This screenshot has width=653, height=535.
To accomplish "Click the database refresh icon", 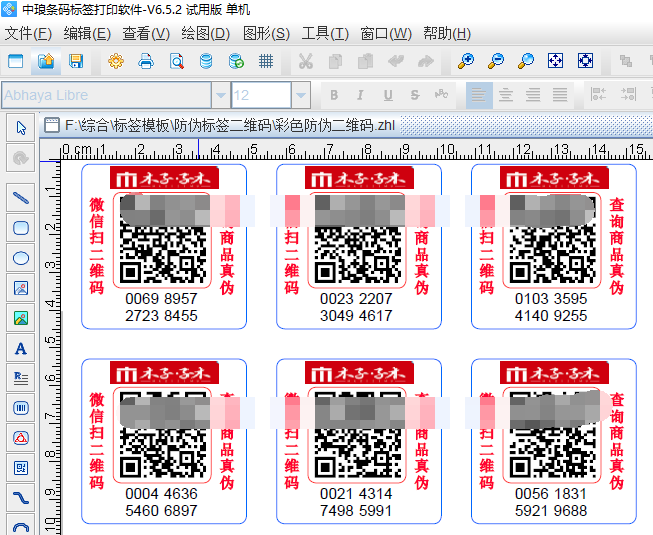I will 236,61.
